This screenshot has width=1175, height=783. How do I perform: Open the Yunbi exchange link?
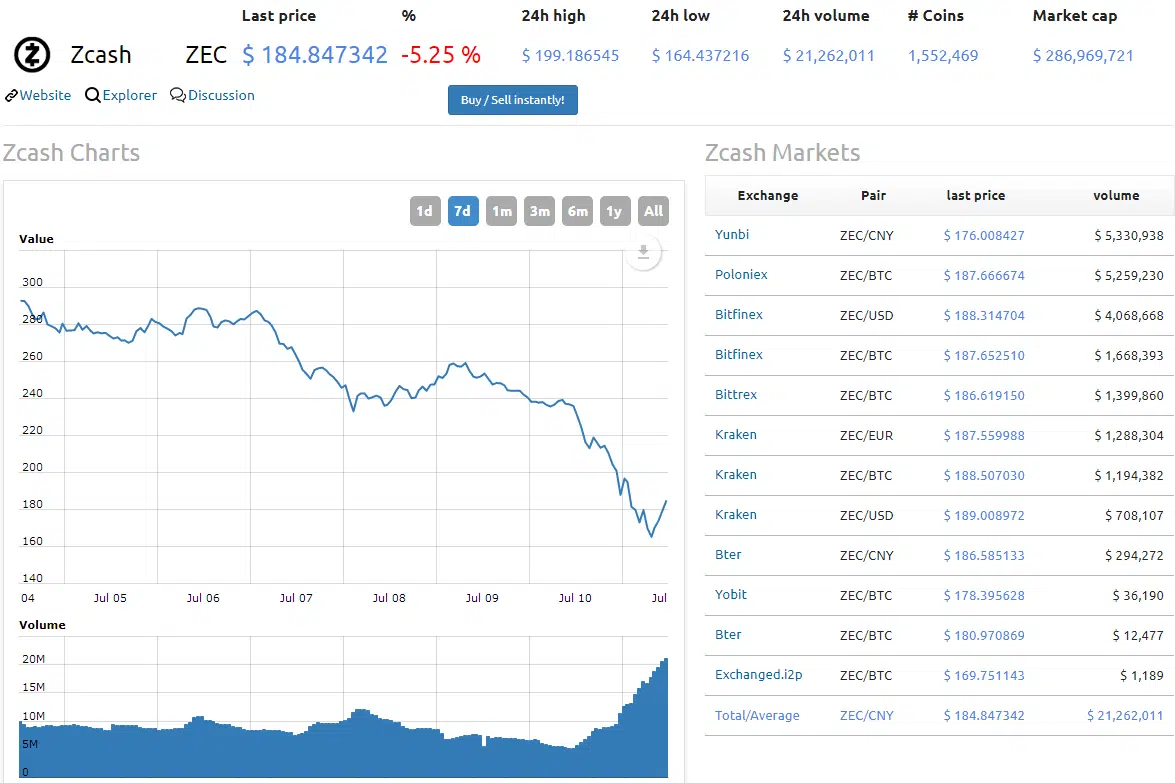point(731,235)
